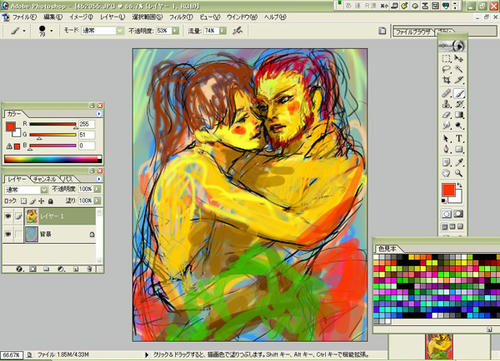Click the R value input field
This screenshot has height=361, width=500.
86,124
